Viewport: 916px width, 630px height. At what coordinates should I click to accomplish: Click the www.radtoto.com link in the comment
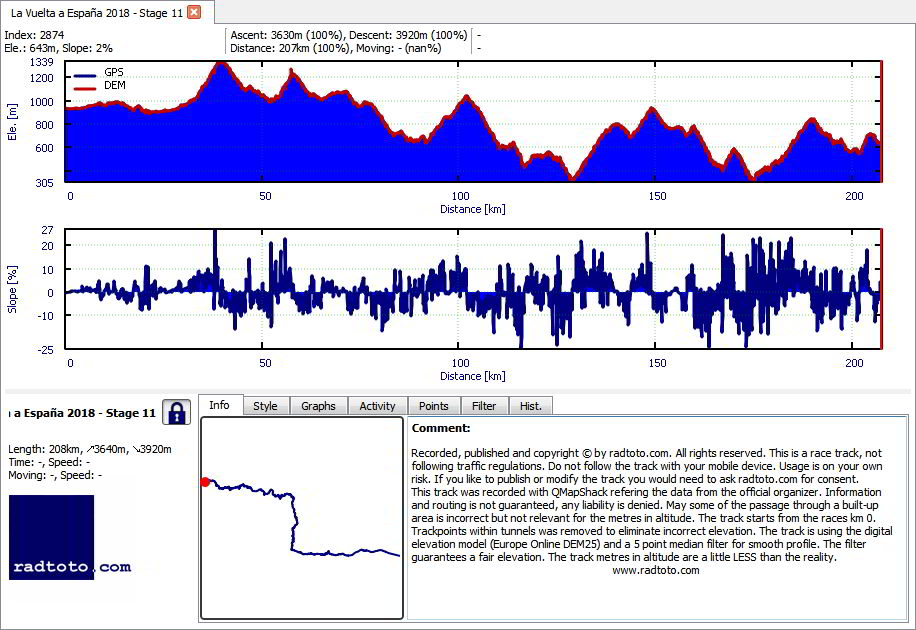tap(655, 570)
